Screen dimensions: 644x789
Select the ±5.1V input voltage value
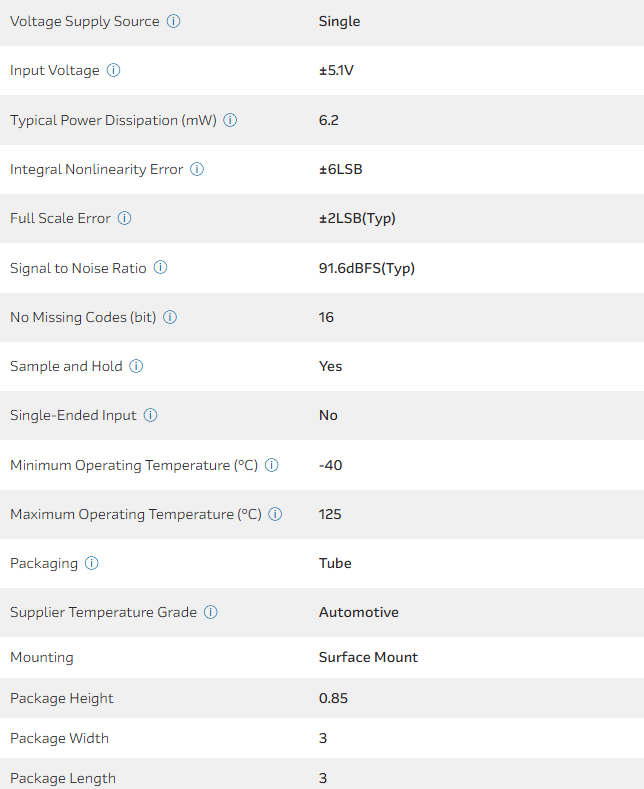pyautogui.click(x=336, y=70)
